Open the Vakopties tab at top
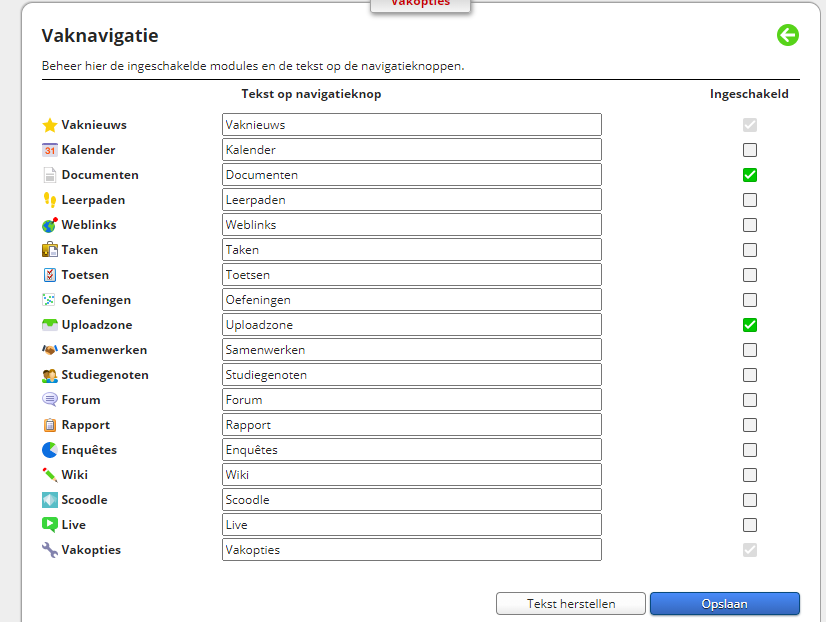Viewport: 826px width, 622px height. [420, 4]
